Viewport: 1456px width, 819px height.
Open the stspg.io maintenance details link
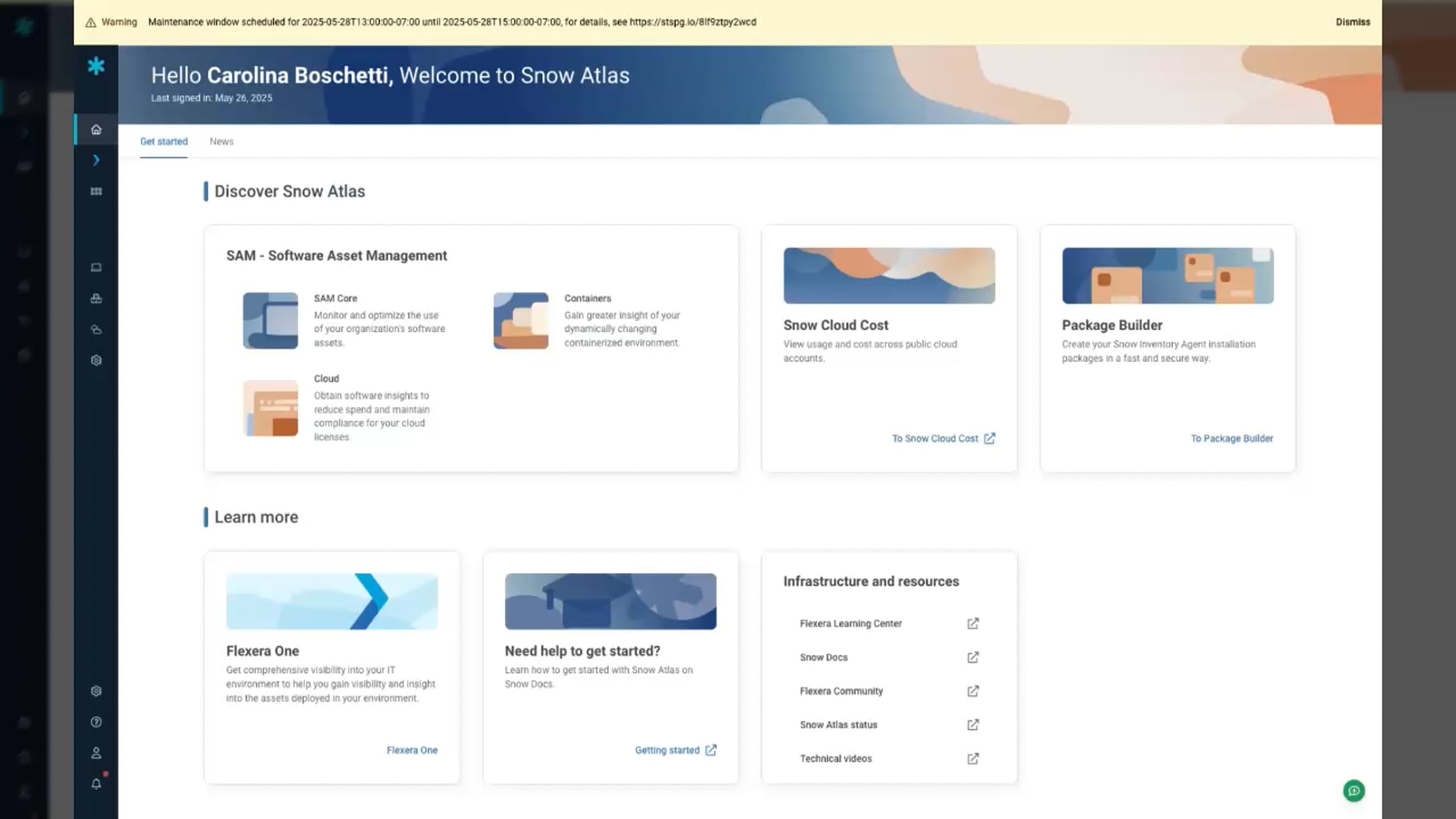tap(693, 22)
